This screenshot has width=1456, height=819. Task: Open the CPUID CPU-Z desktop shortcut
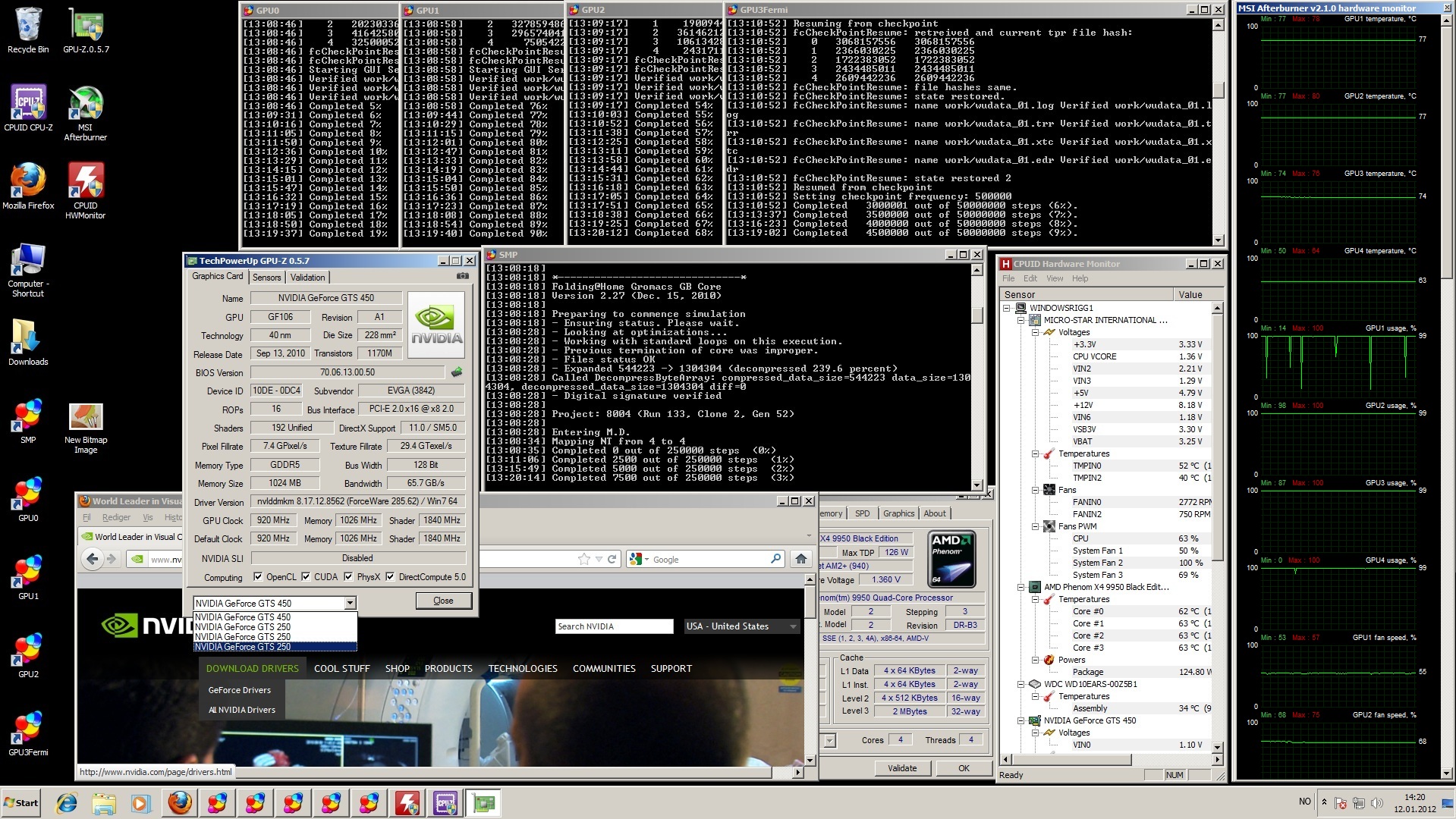pyautogui.click(x=28, y=108)
